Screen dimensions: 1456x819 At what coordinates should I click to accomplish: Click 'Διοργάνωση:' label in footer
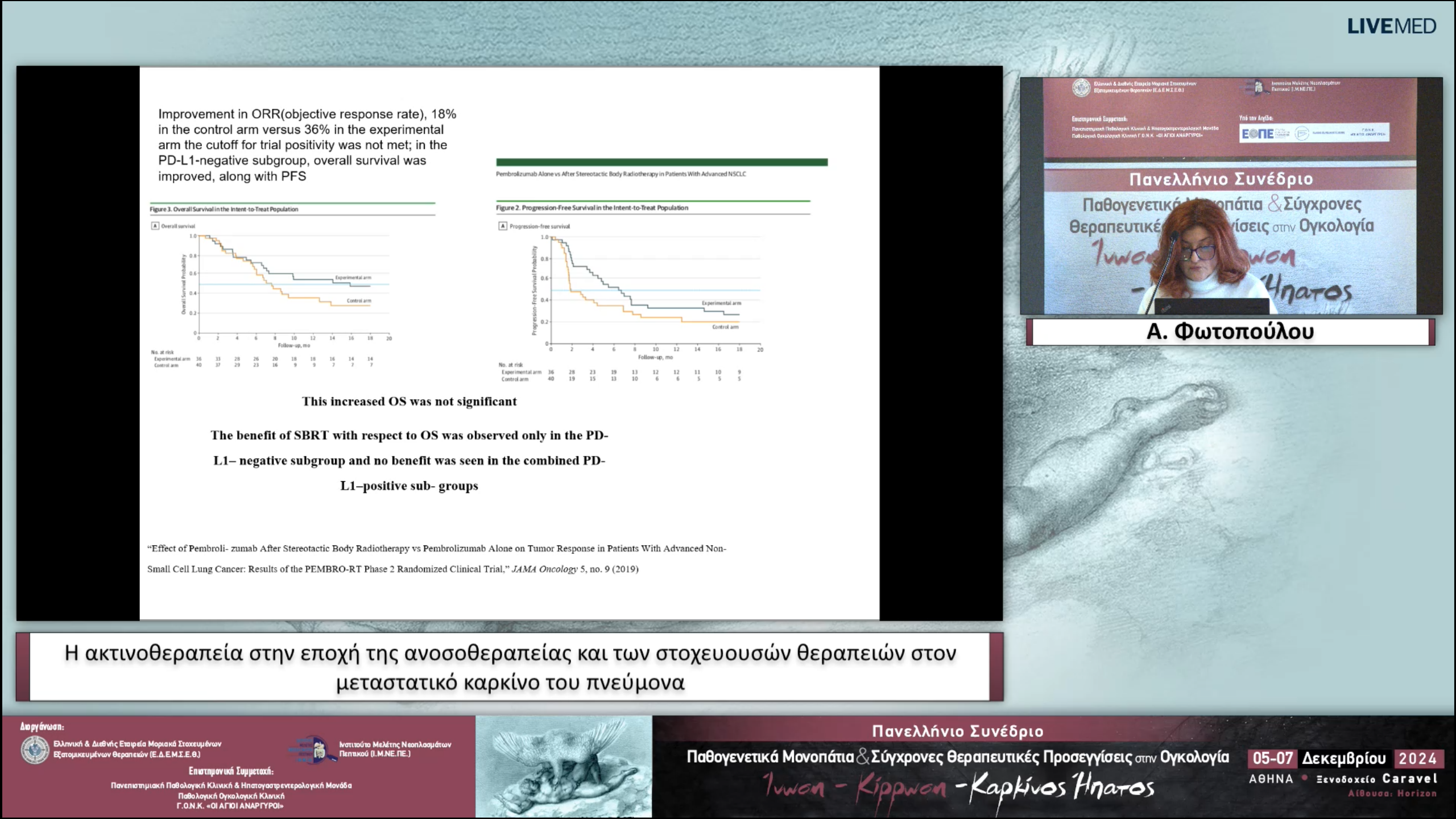42,726
